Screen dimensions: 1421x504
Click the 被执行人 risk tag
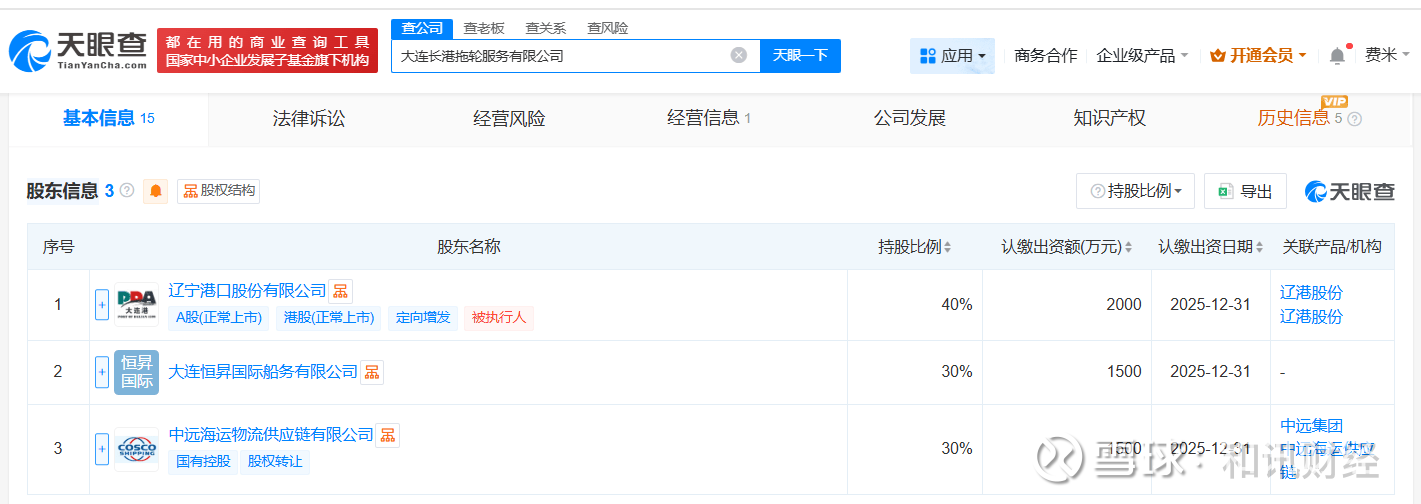point(499,318)
